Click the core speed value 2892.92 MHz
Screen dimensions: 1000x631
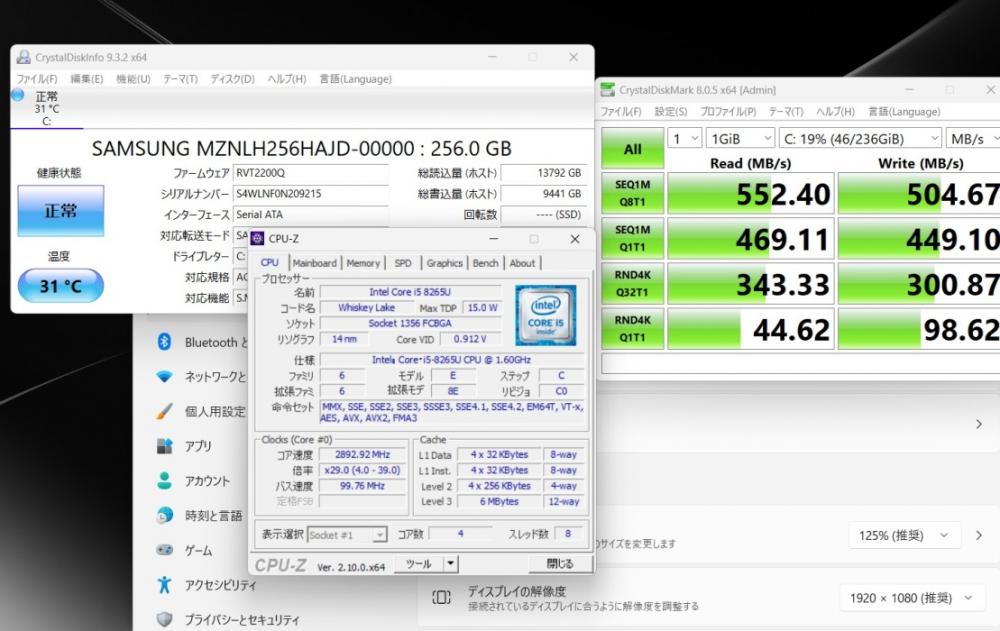(362, 455)
